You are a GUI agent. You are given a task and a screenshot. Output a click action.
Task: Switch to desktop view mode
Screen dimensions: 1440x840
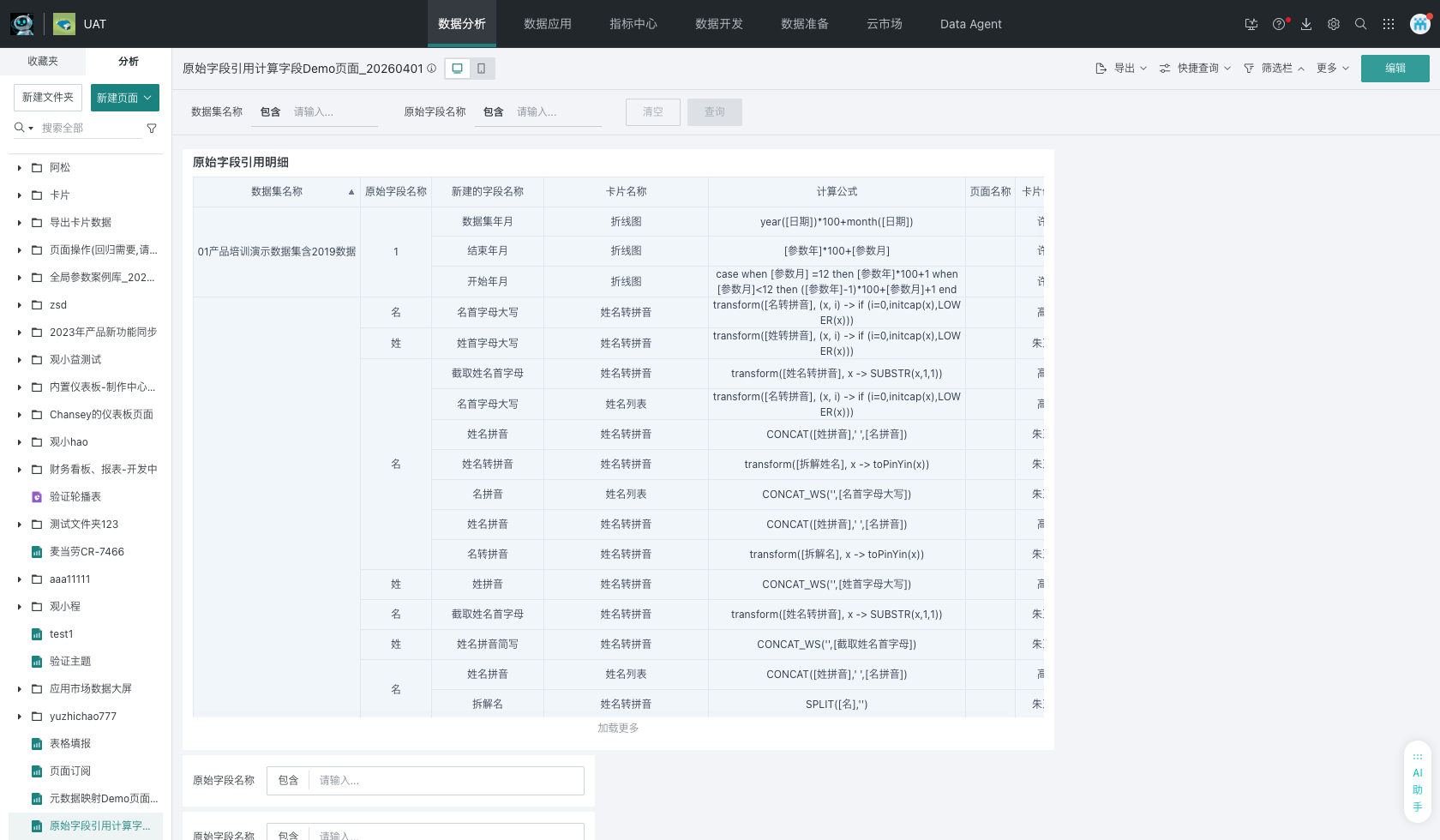458,69
